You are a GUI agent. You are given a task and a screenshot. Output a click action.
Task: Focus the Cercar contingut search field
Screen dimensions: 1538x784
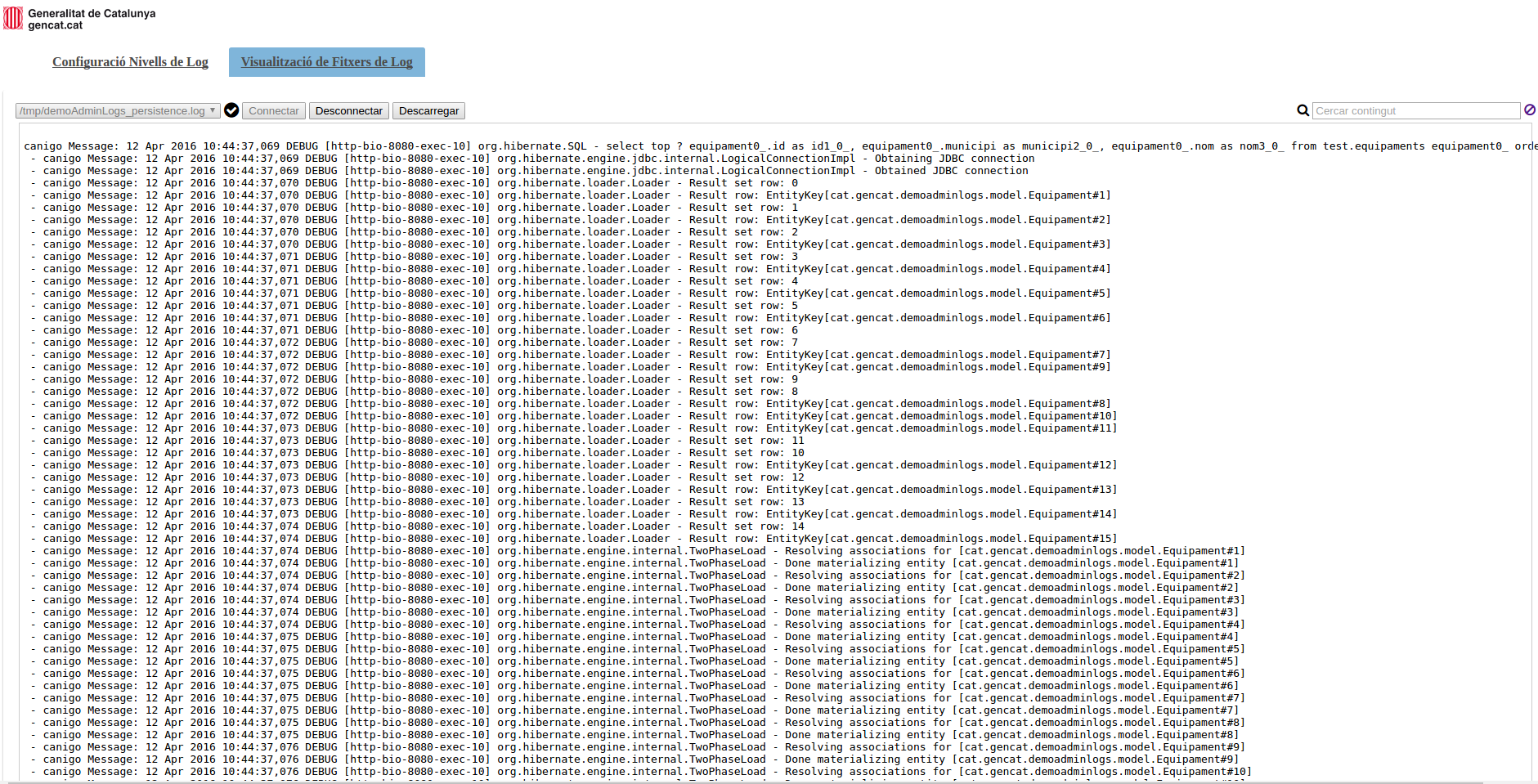1416,110
